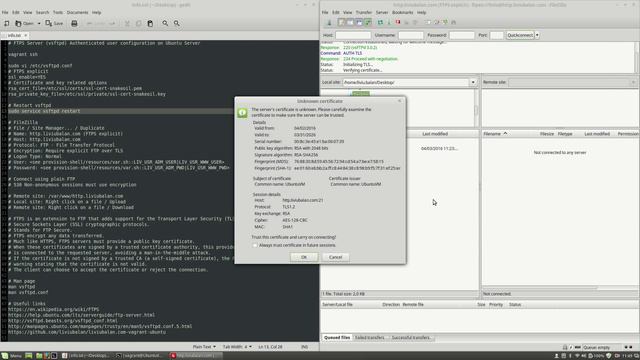Switch to vagrant terminal taskbar item
The image size is (640, 360).
(x=140, y=356)
